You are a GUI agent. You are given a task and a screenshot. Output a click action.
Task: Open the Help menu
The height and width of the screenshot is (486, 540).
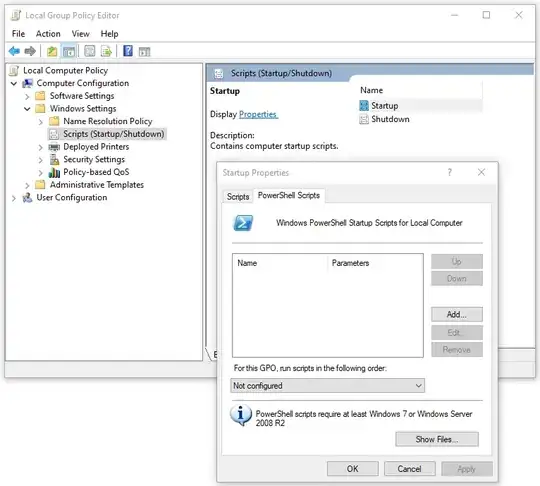click(x=110, y=34)
